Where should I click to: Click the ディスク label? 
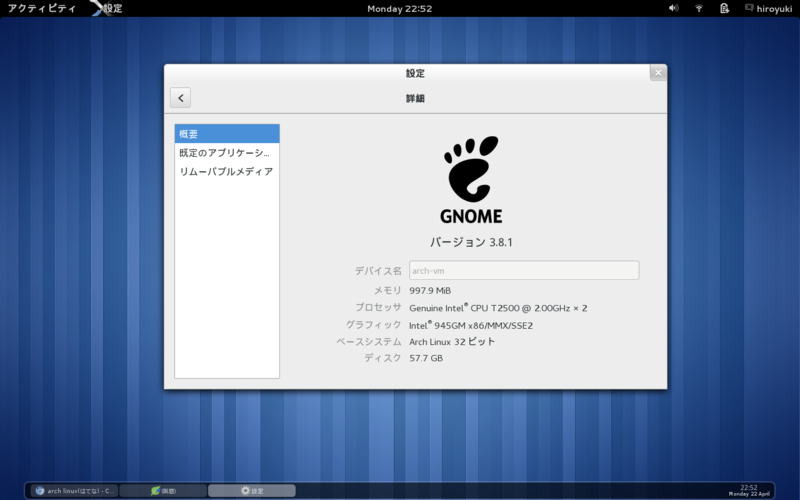pos(383,358)
